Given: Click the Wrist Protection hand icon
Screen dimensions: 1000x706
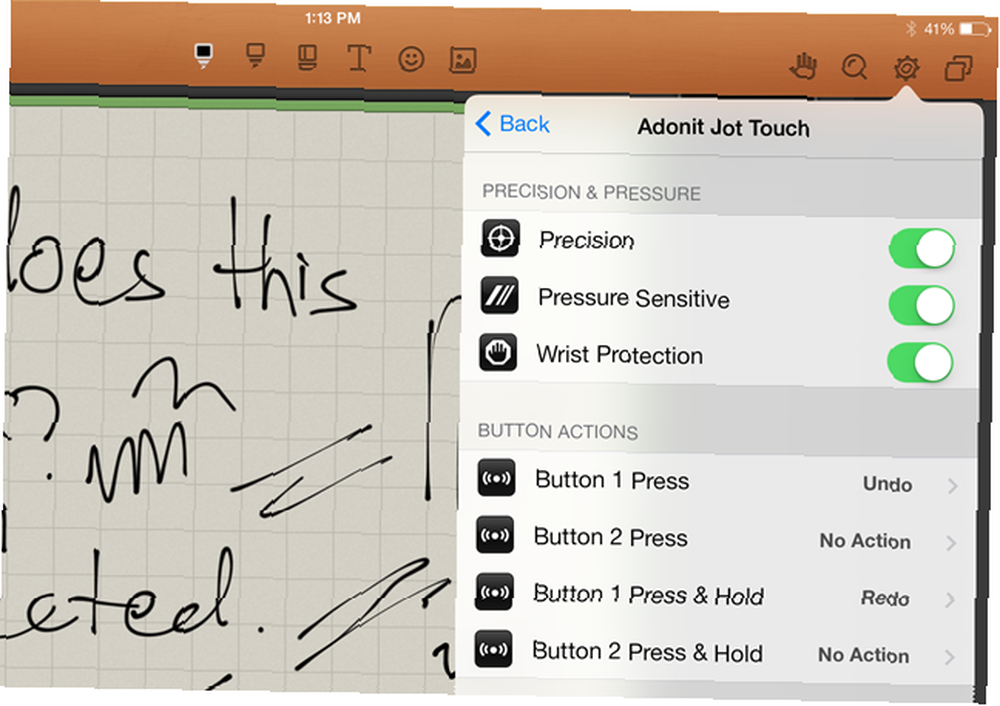Looking at the screenshot, I should coord(498,353).
